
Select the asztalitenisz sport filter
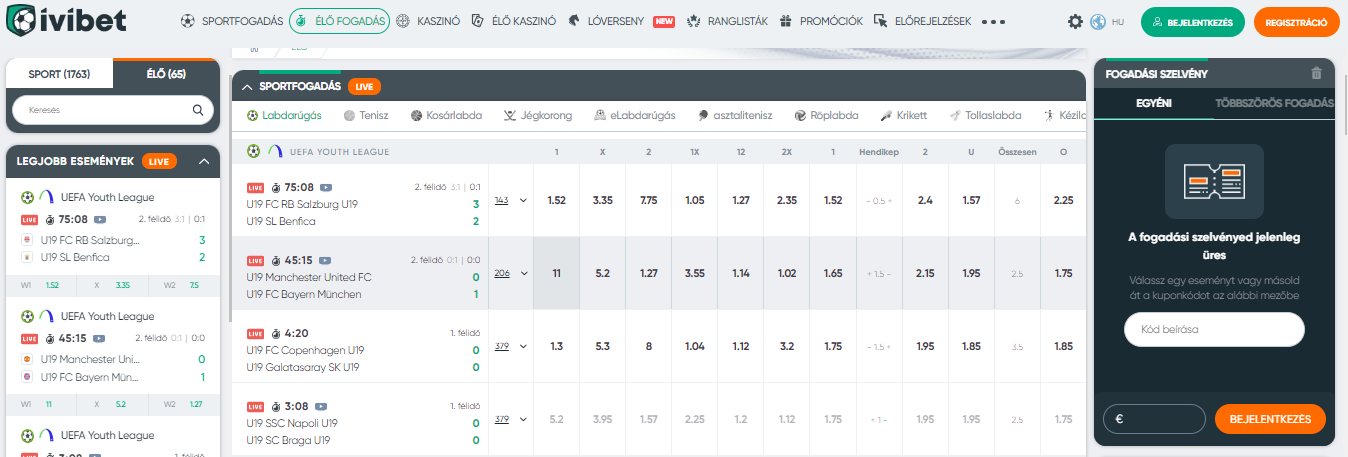click(735, 115)
